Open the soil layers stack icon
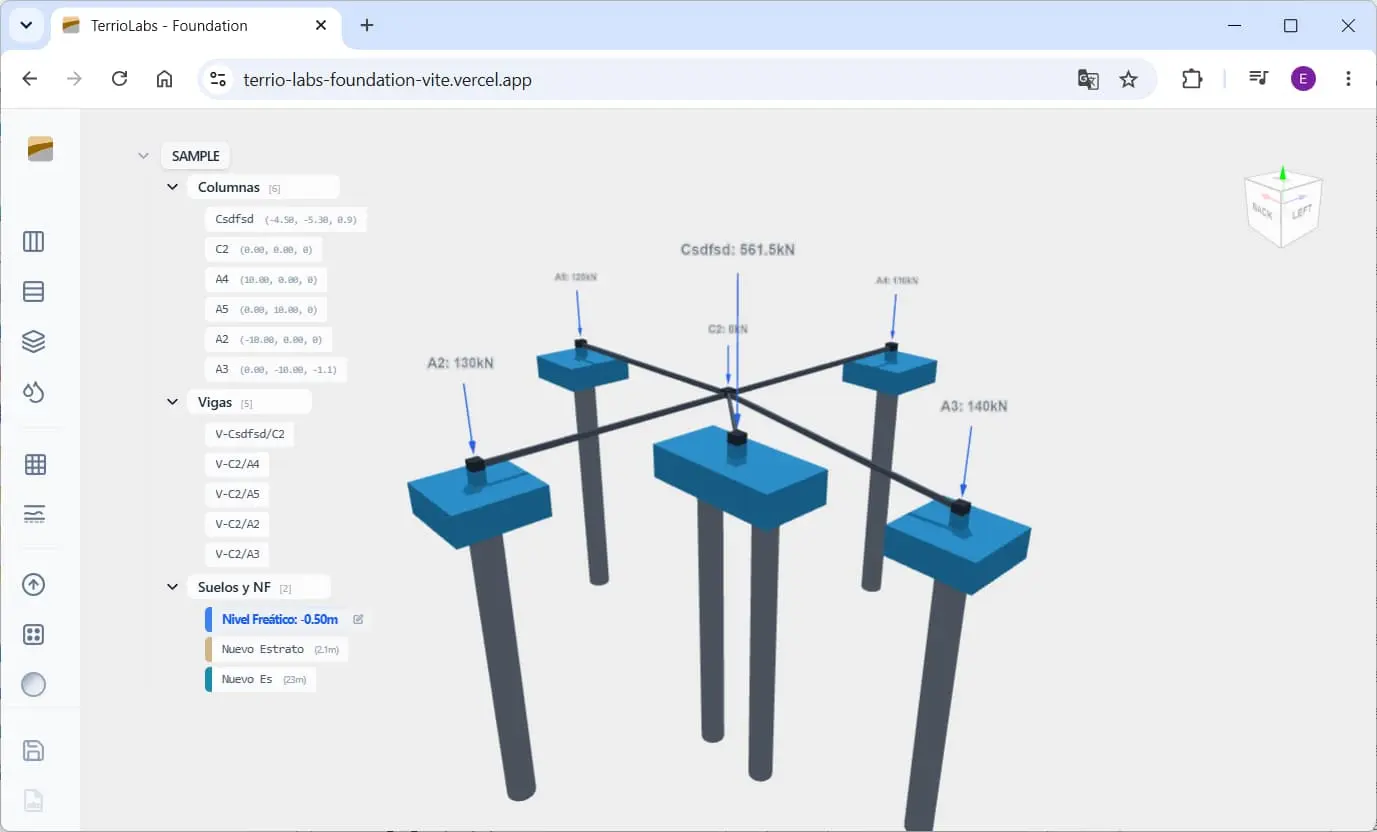Image resolution: width=1377 pixels, height=832 pixels. [x=33, y=342]
